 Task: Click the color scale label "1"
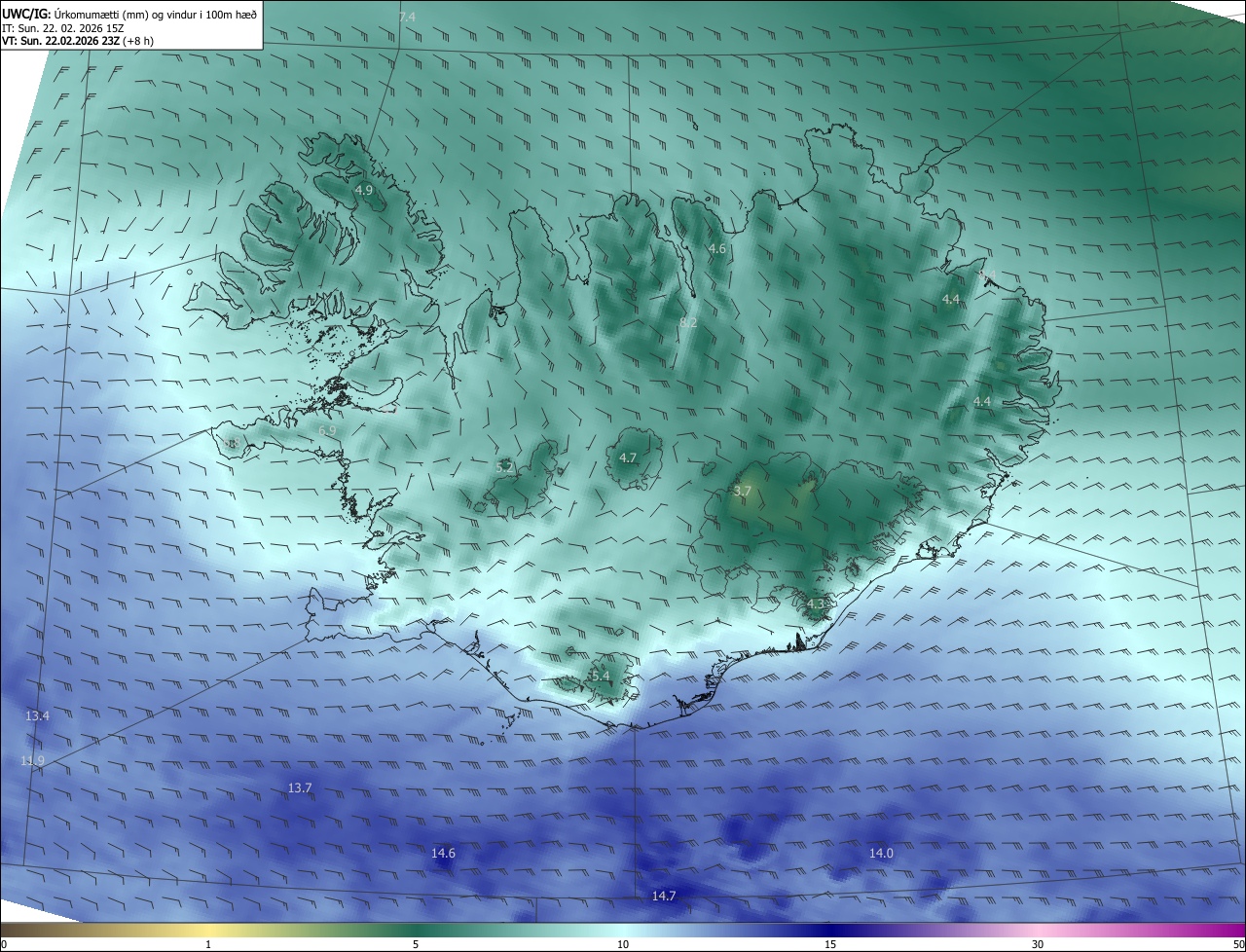(x=208, y=944)
